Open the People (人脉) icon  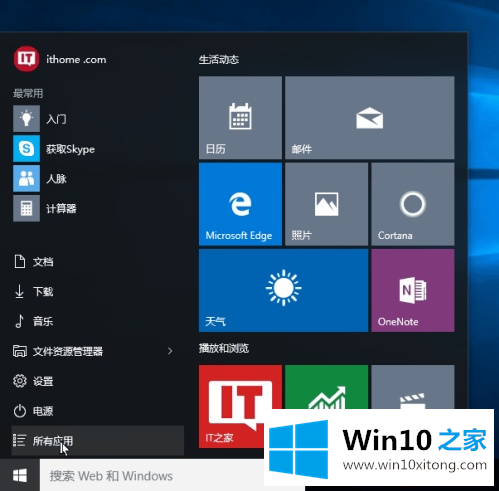pyautogui.click(x=26, y=178)
